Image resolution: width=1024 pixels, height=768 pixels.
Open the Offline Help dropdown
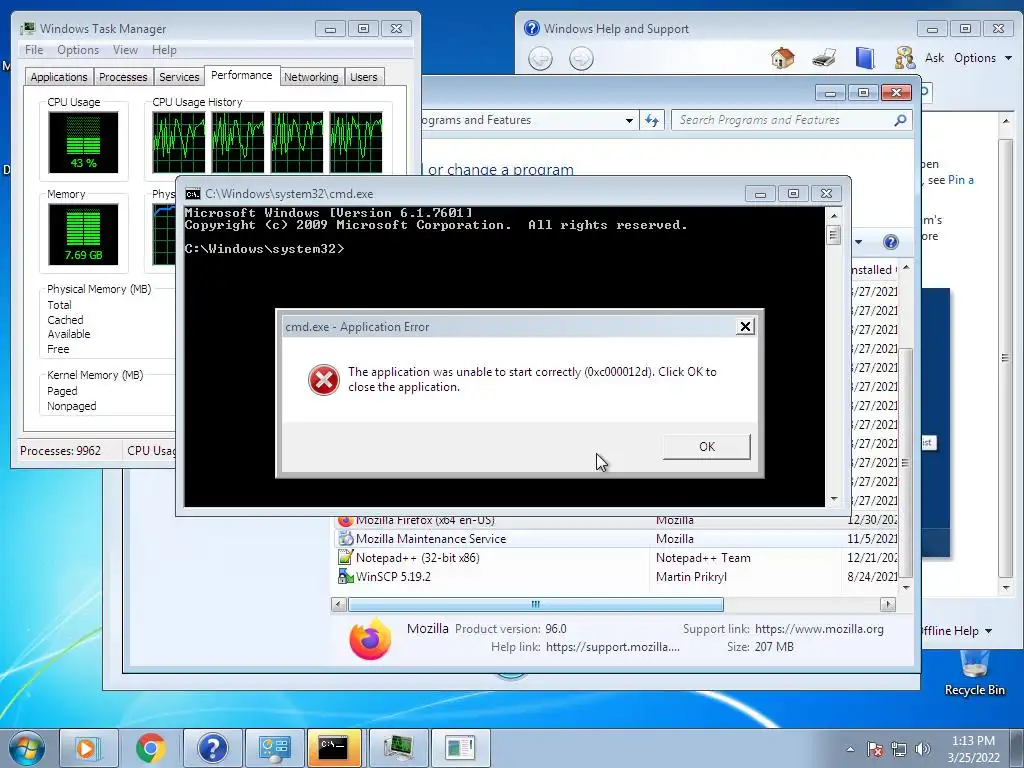[x=955, y=631]
